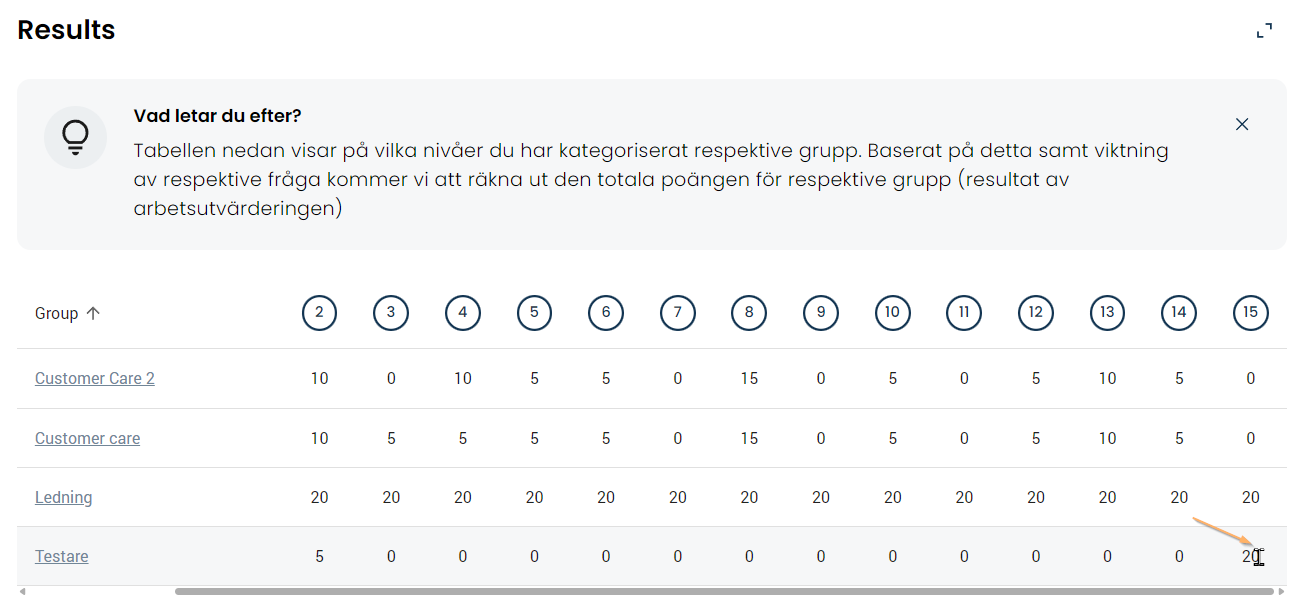Open the Customer Care 2 group link
1292x602 pixels.
click(95, 378)
